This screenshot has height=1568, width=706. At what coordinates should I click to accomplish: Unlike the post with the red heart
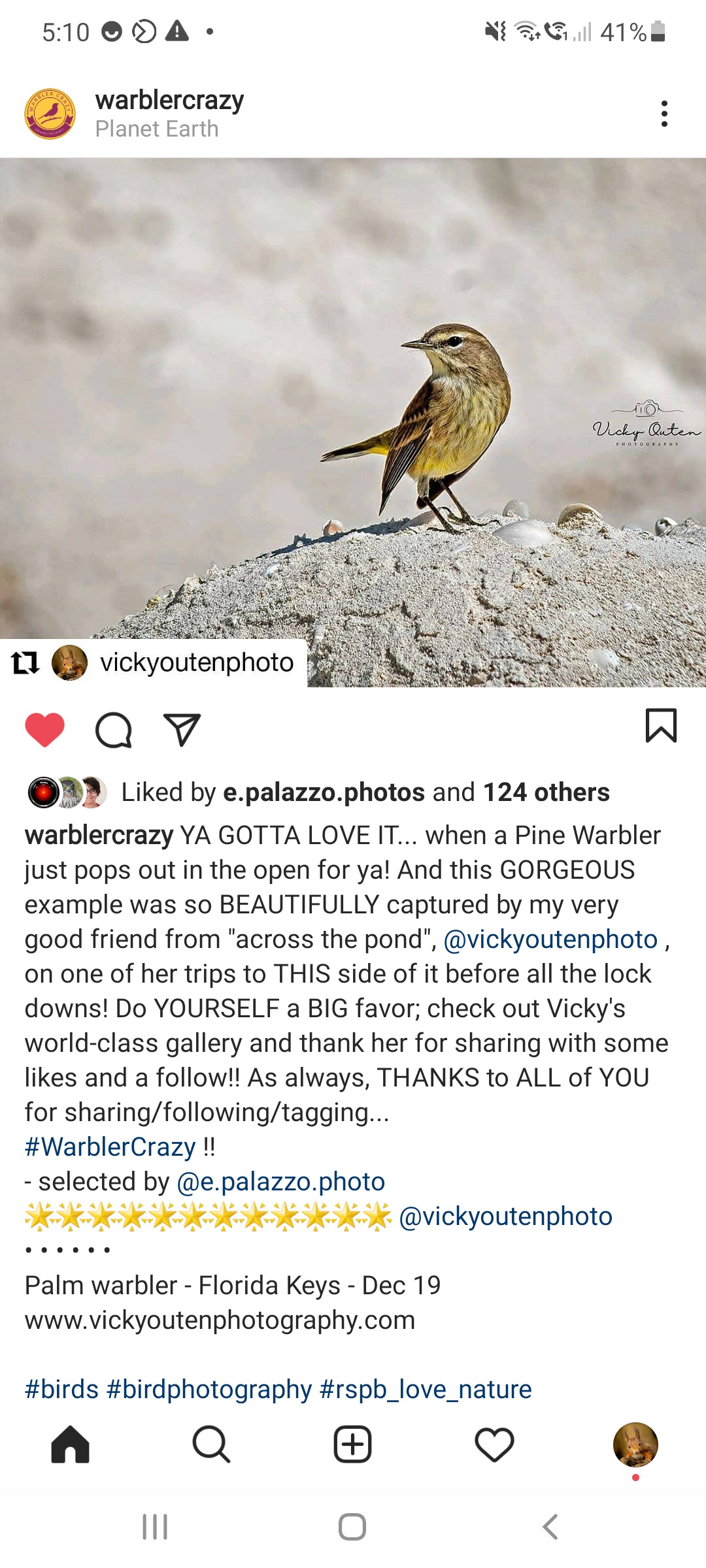pos(45,729)
